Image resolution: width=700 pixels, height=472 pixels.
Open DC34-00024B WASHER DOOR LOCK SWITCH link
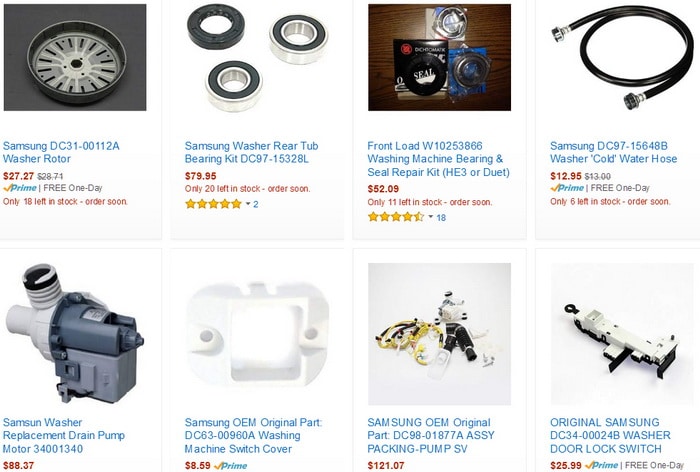(610, 435)
